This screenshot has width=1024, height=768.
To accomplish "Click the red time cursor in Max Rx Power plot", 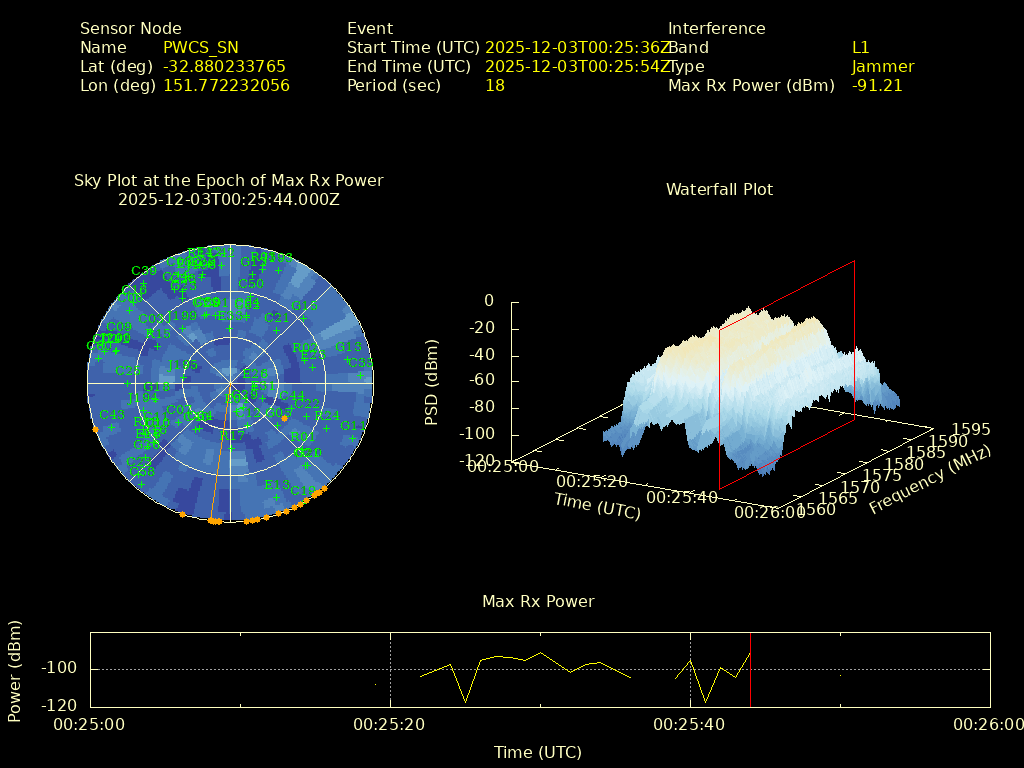I will 750,669.
